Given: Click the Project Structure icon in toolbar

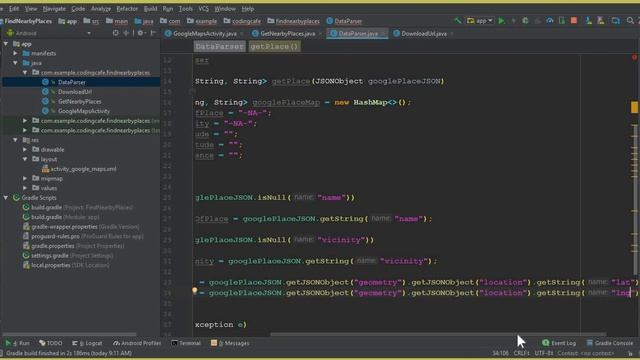Looking at the screenshot, I should pos(616,21).
